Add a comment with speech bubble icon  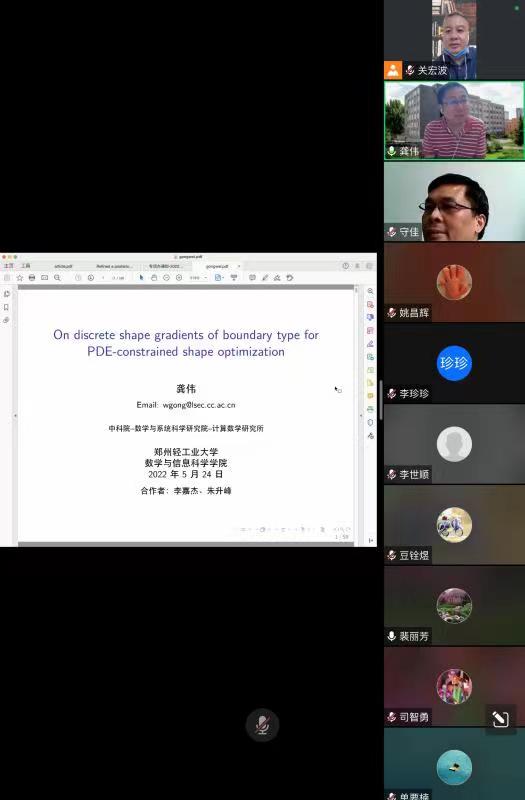pos(252,278)
